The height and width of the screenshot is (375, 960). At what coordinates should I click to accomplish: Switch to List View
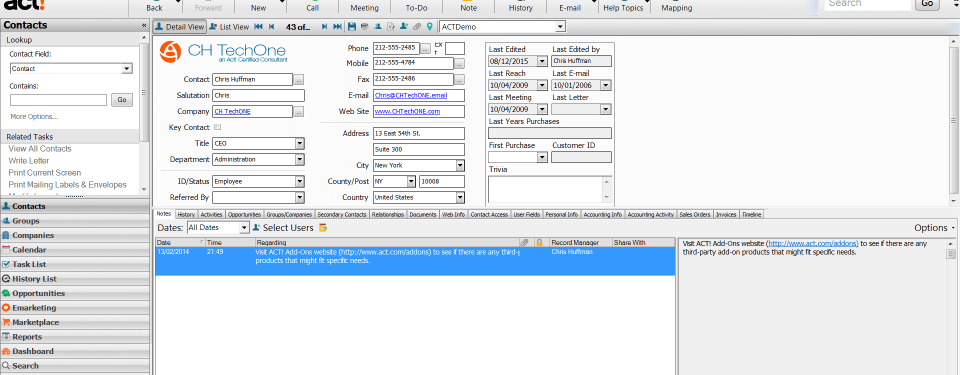(x=230, y=27)
